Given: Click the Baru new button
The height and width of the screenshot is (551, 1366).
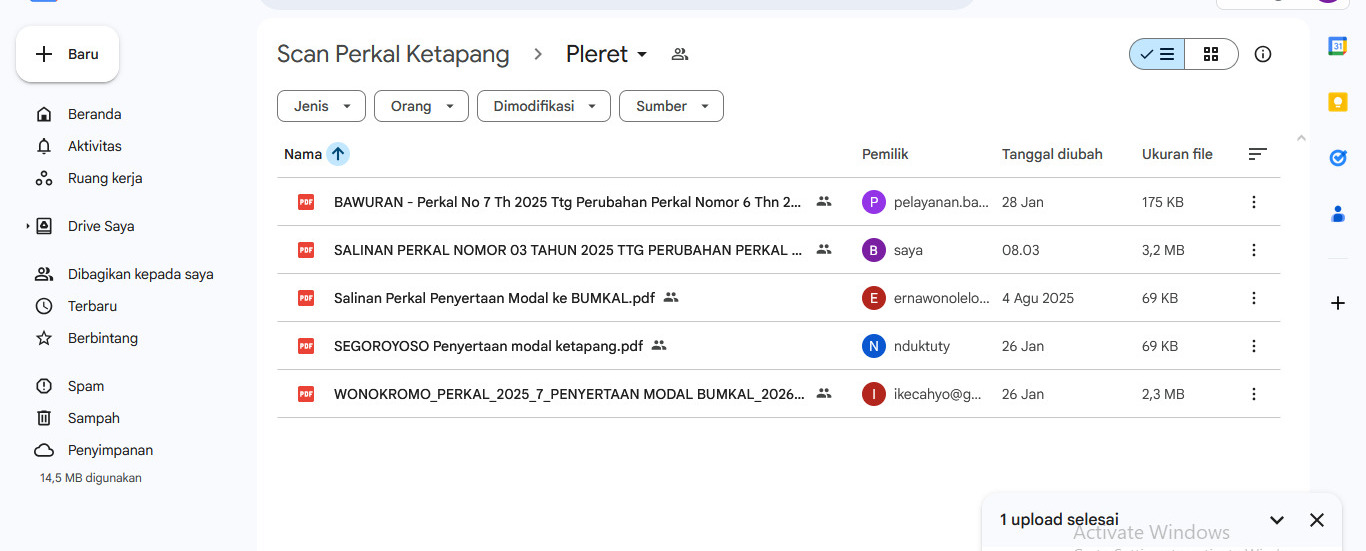Looking at the screenshot, I should point(68,54).
